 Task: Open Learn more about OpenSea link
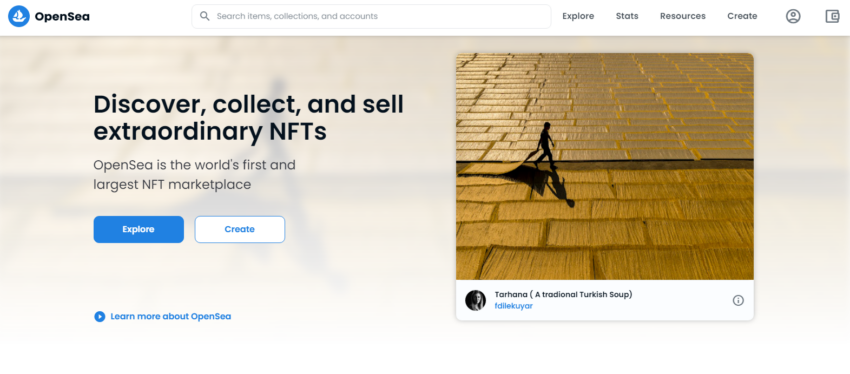(x=171, y=317)
